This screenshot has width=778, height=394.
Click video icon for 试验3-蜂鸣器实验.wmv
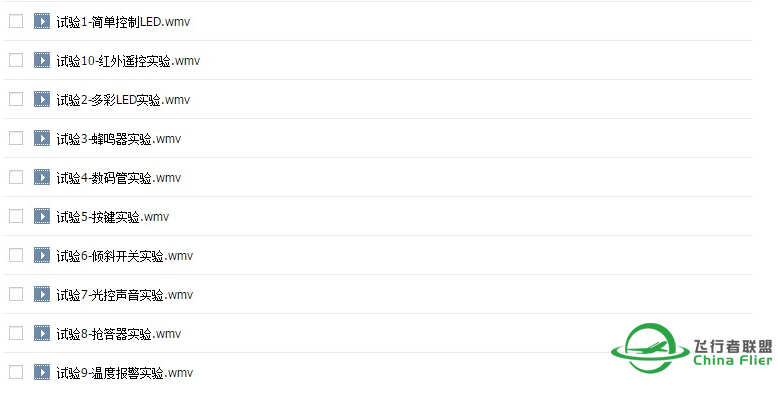coord(42,138)
